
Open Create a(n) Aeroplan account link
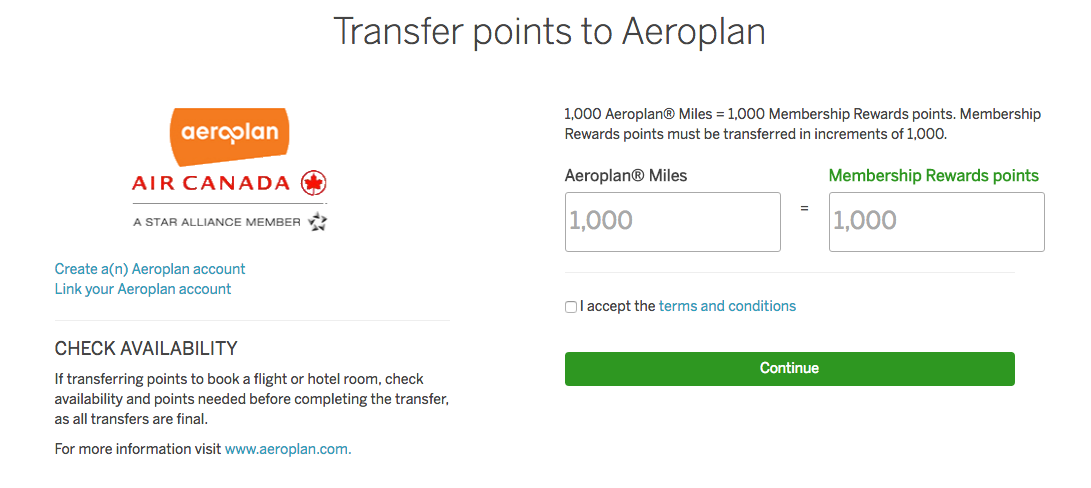point(150,269)
